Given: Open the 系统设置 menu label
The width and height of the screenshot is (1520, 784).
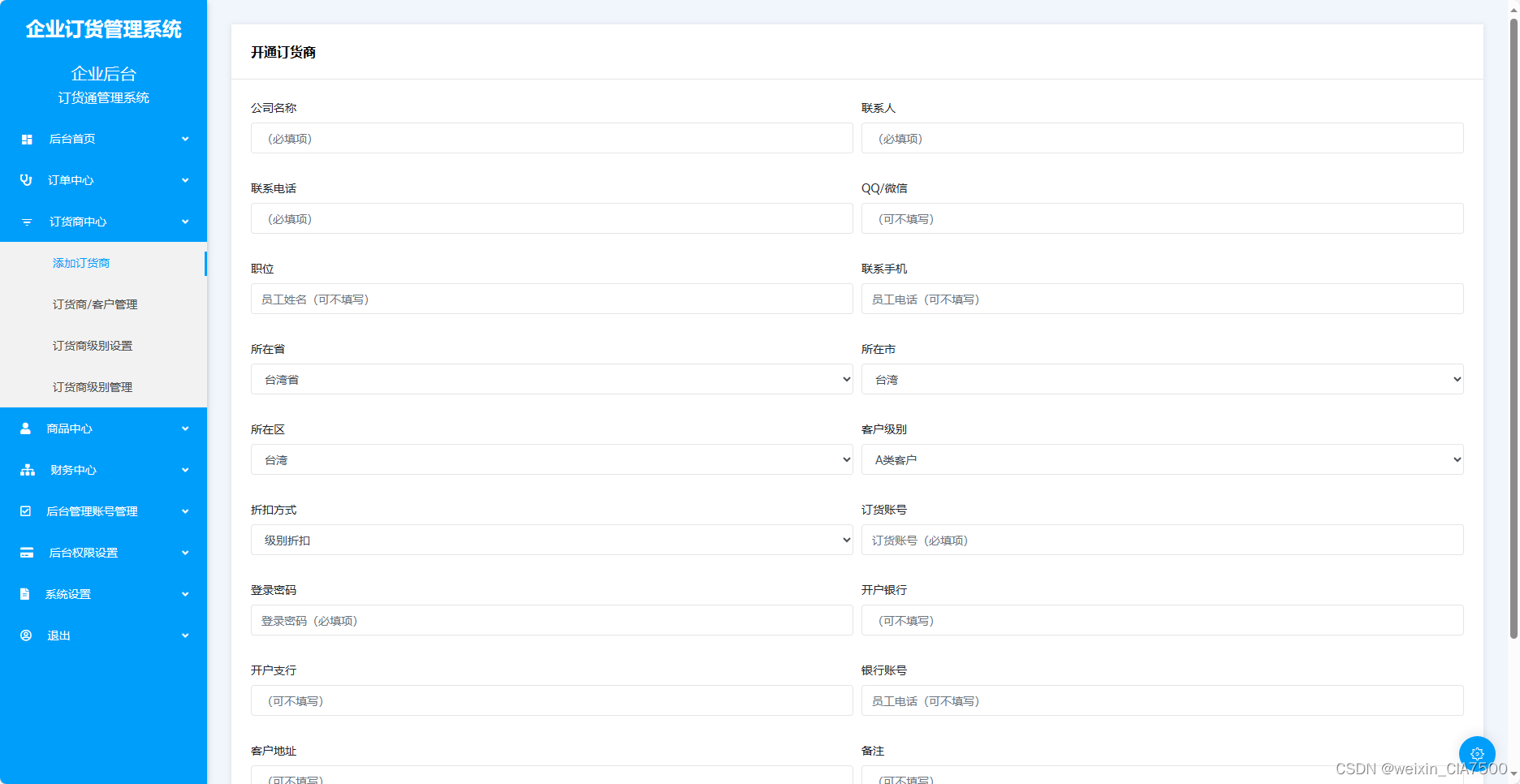Looking at the screenshot, I should coord(68,594).
